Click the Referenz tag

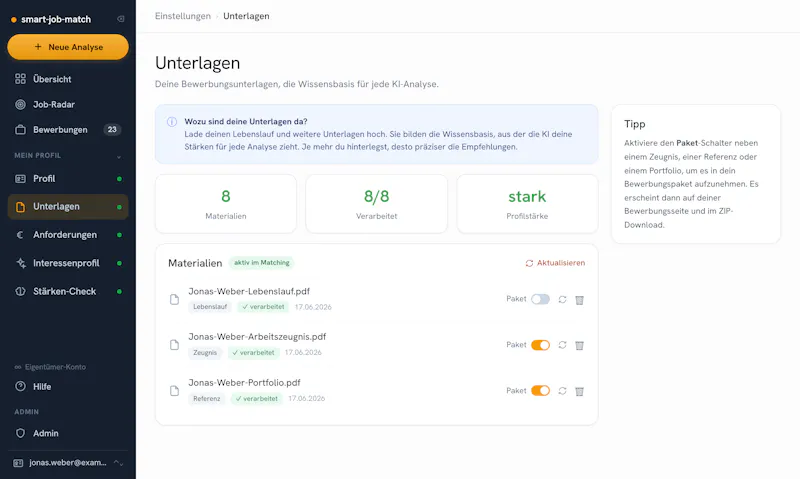(207, 398)
